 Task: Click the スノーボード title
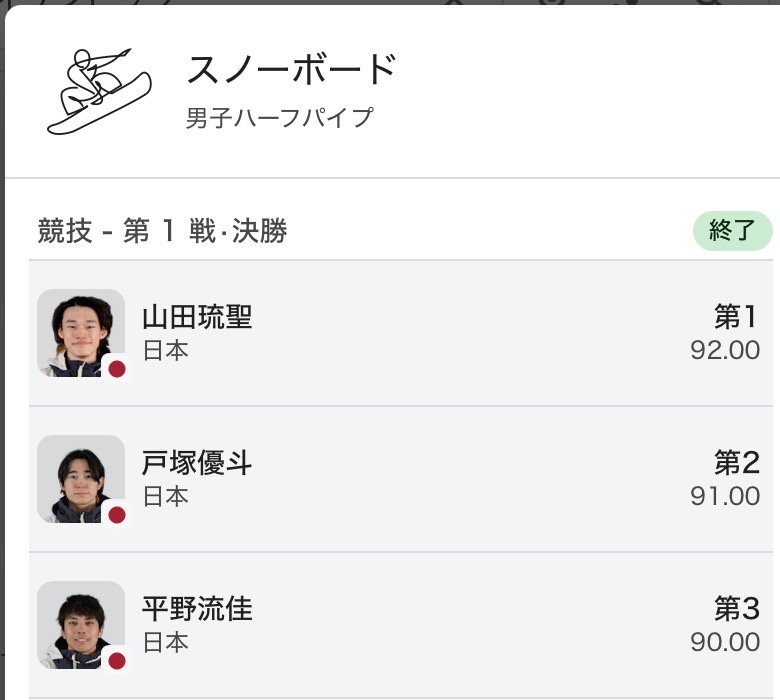coord(292,70)
